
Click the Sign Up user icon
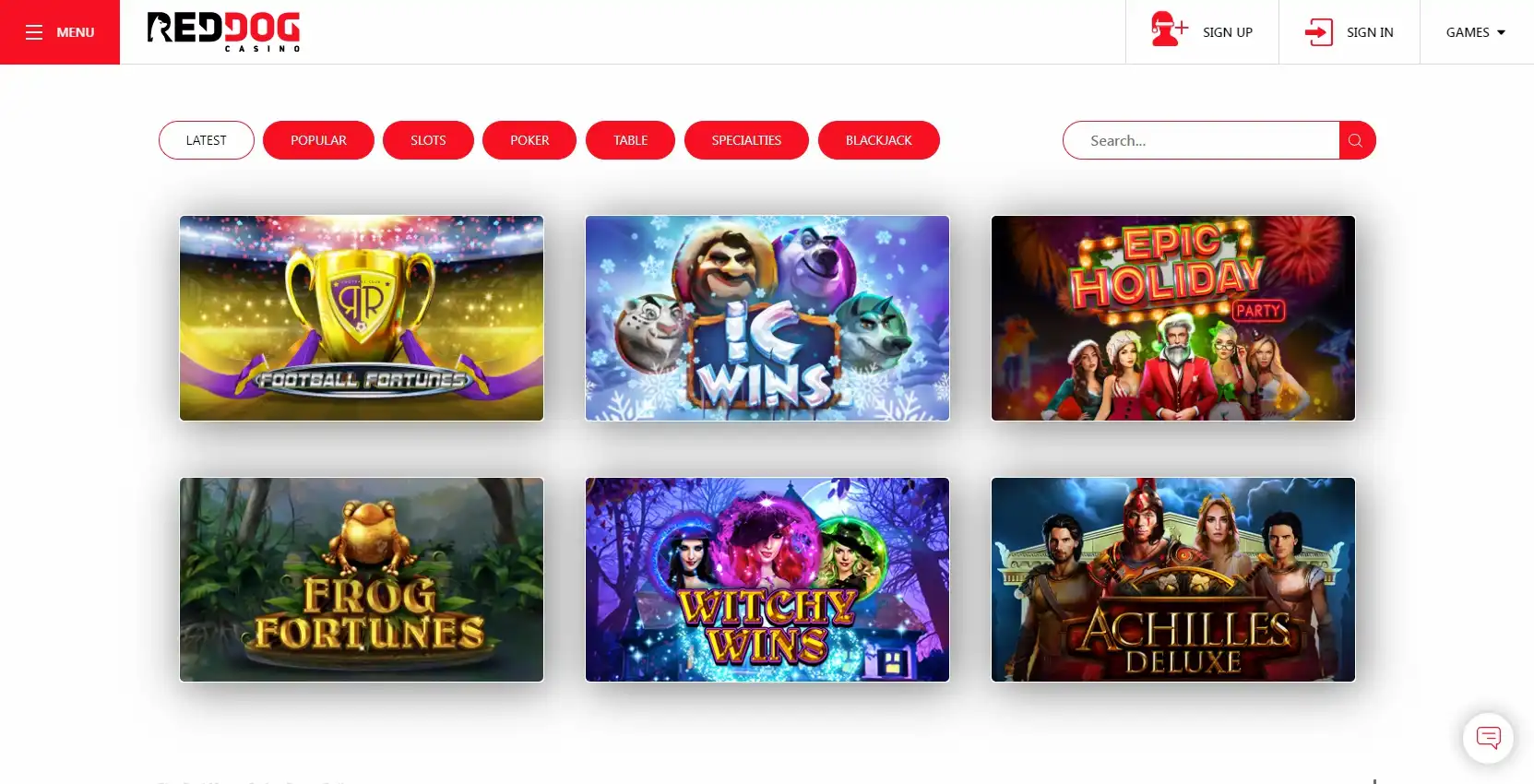(1169, 30)
